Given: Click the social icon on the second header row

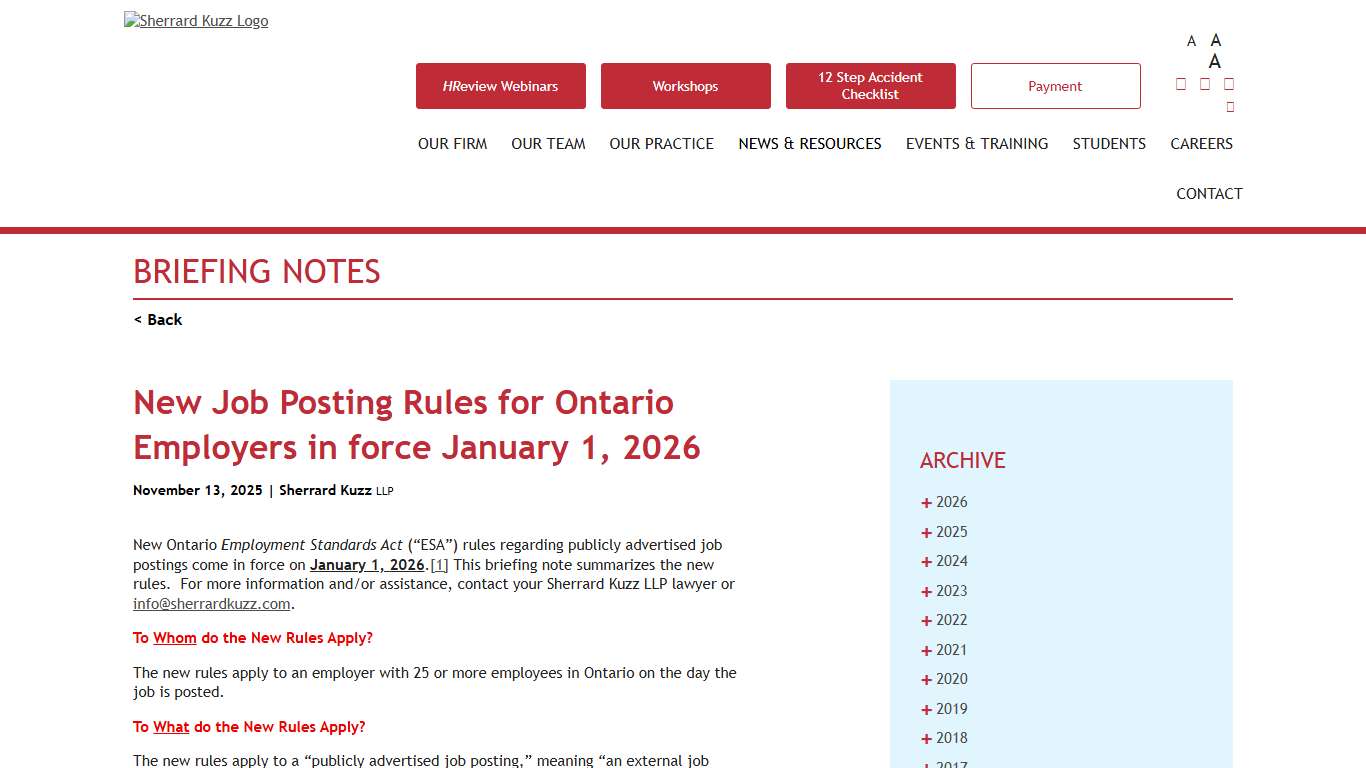Looking at the screenshot, I should 1229,106.
